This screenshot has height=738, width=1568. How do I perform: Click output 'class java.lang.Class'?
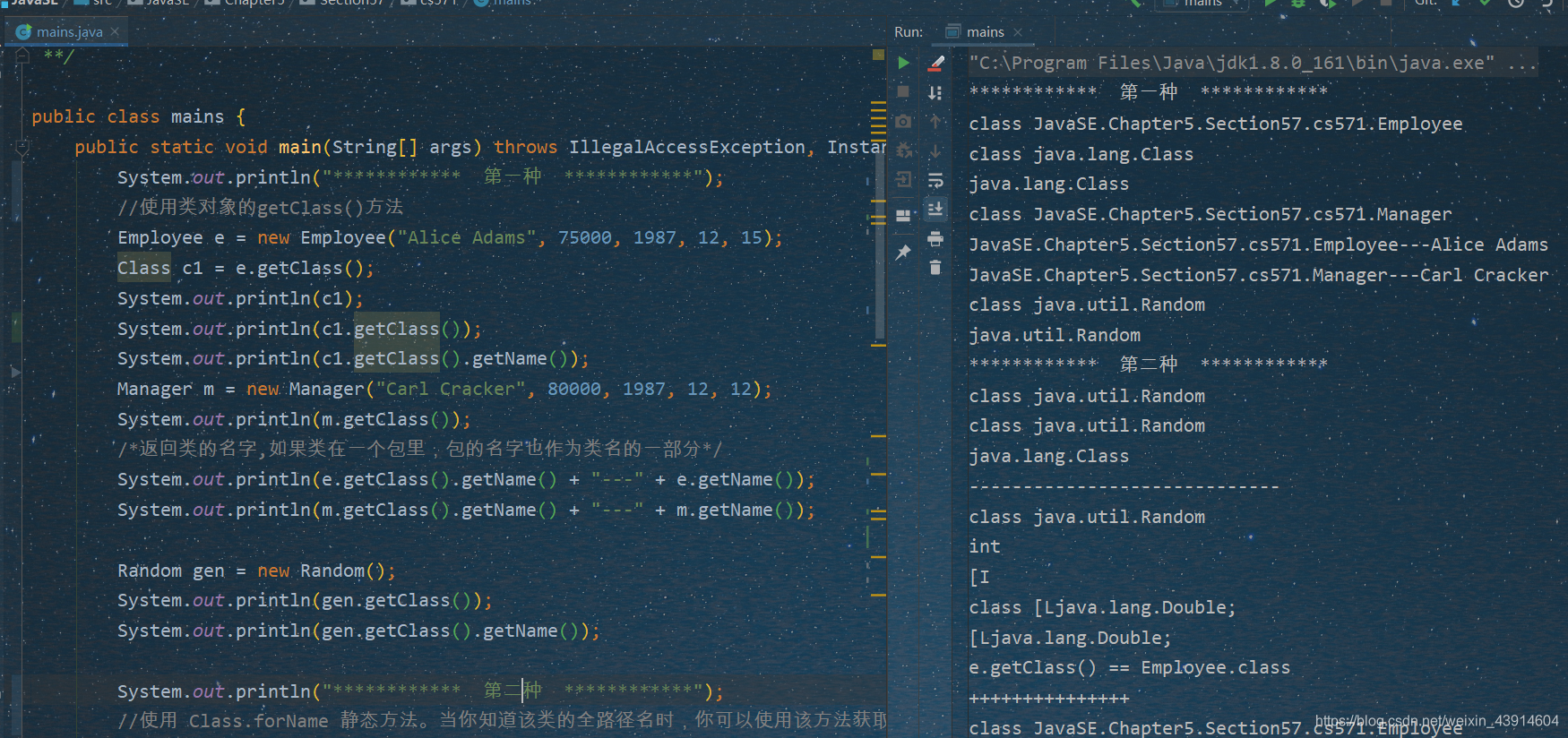pos(1081,154)
